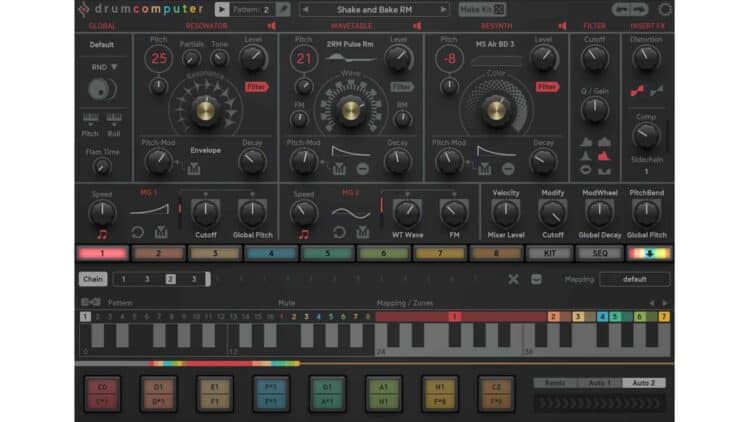Select engine tab 2
The height and width of the screenshot is (422, 750).
click(158, 253)
